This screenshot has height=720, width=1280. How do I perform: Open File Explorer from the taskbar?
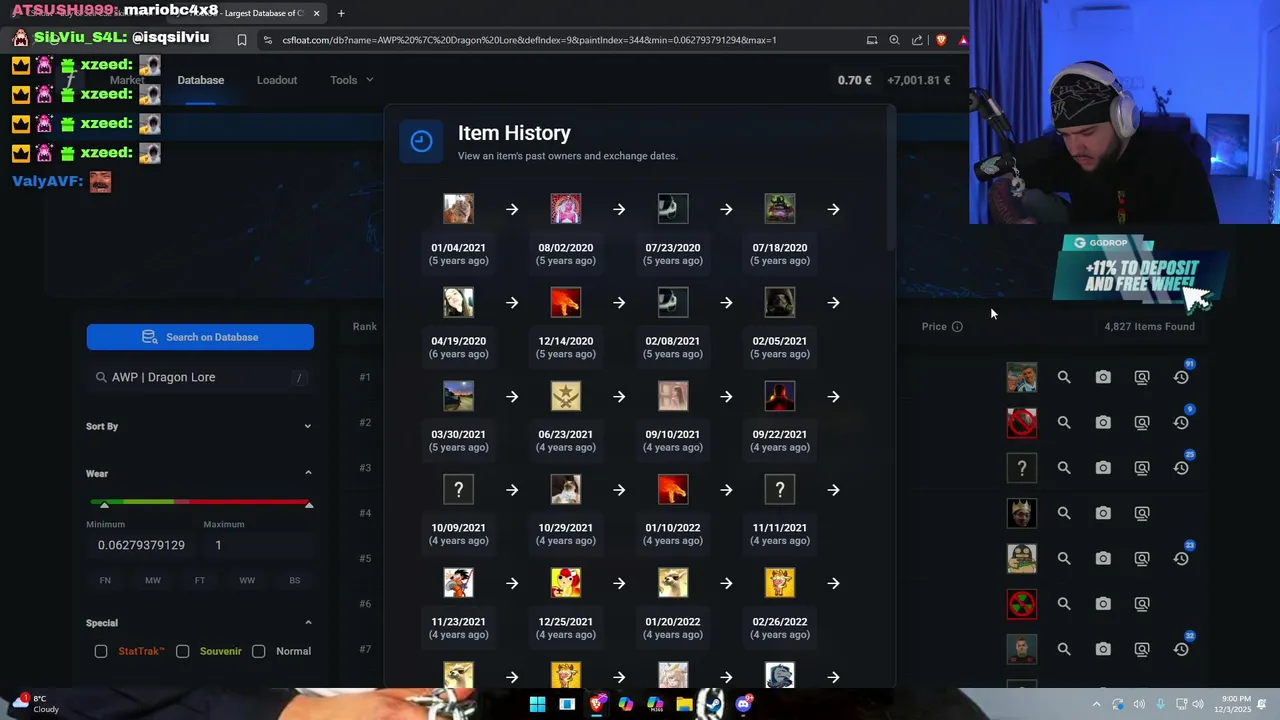click(684, 704)
